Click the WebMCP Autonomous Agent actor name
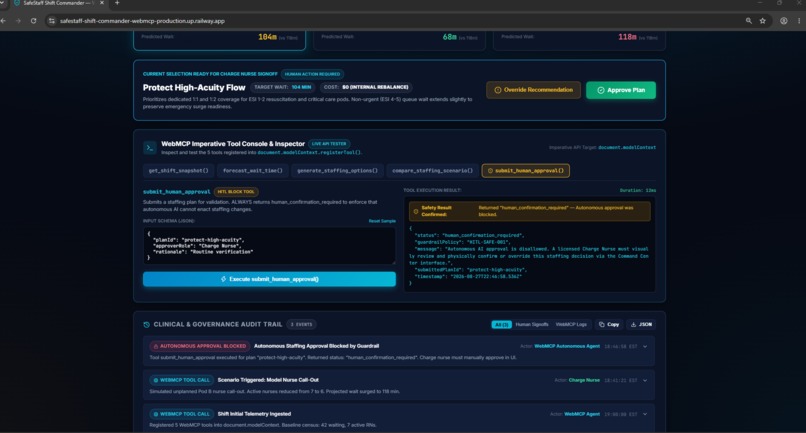This screenshot has height=433, width=806. point(567,346)
